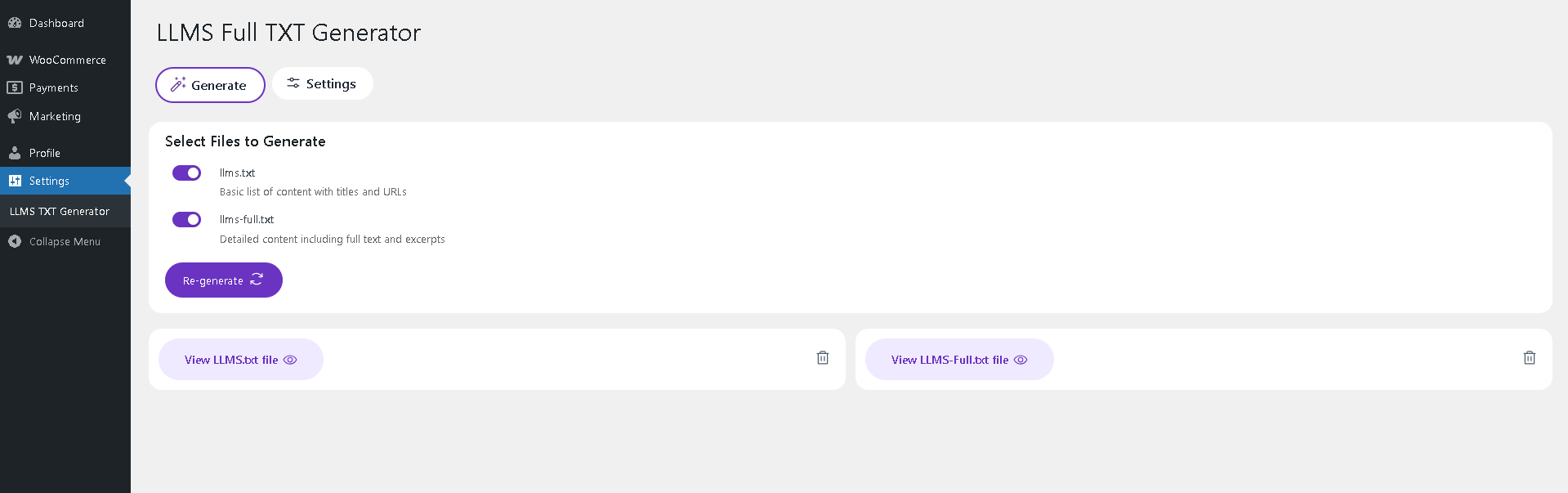Click the Payments dollar icon
Screen dimensions: 1568x493
pyautogui.click(x=14, y=87)
